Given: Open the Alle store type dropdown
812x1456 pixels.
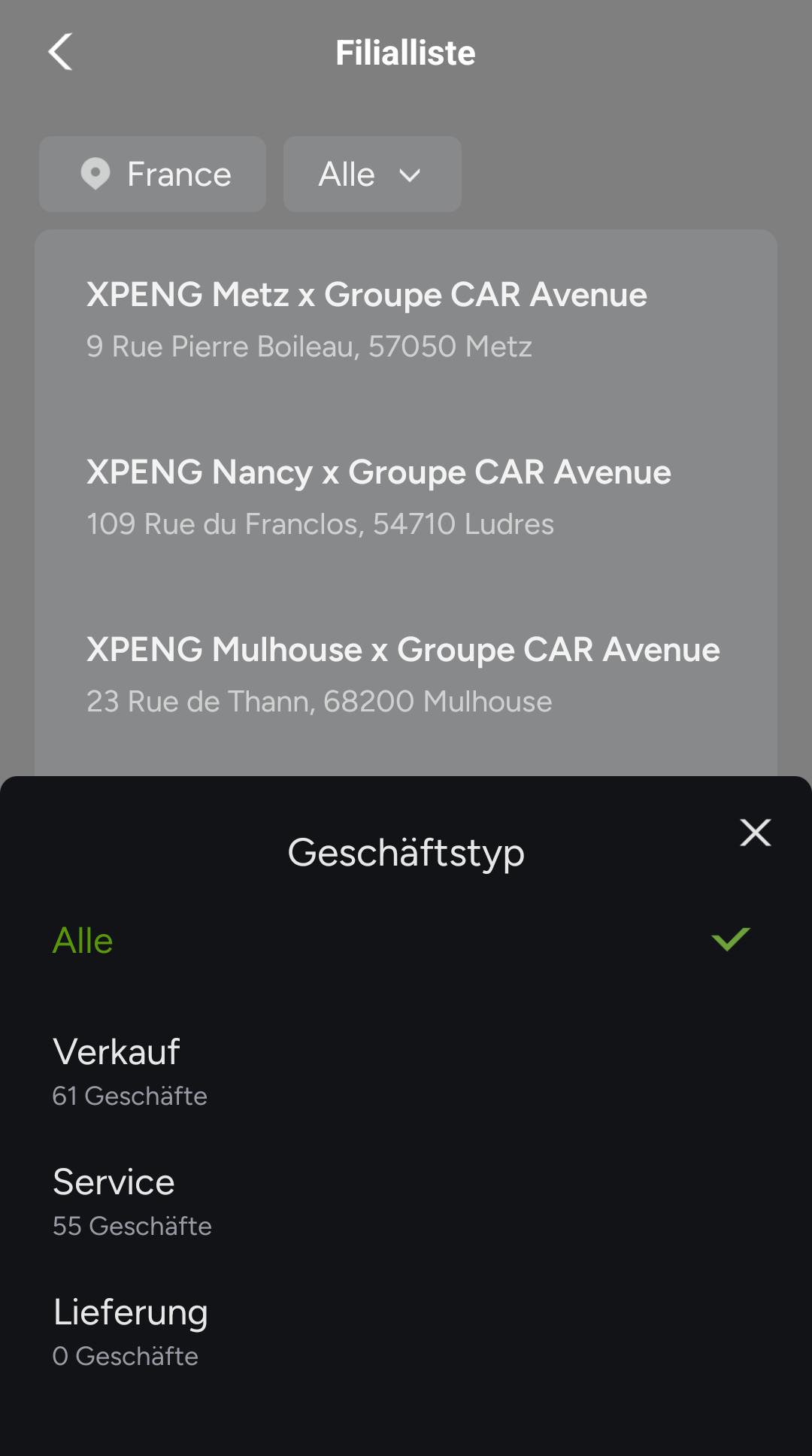Looking at the screenshot, I should [x=371, y=174].
